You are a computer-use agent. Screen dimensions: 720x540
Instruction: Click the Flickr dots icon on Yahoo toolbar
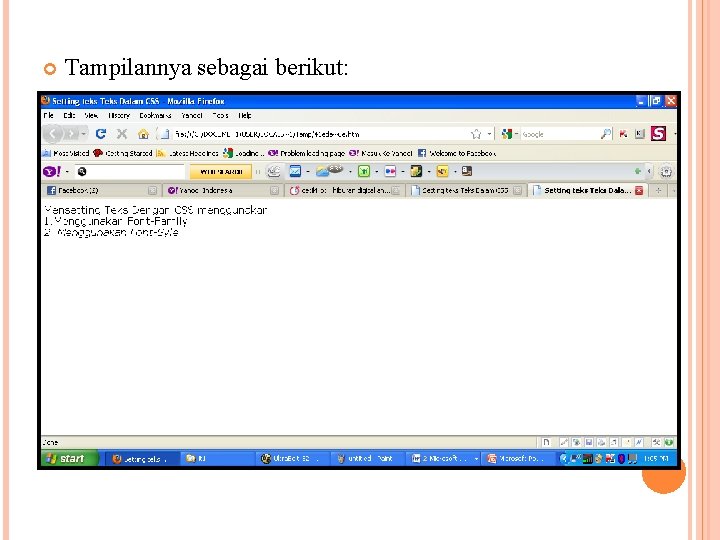[390, 171]
